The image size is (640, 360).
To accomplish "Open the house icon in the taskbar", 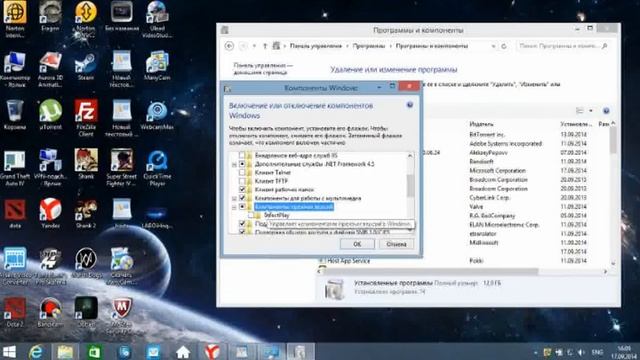I will coord(183,352).
